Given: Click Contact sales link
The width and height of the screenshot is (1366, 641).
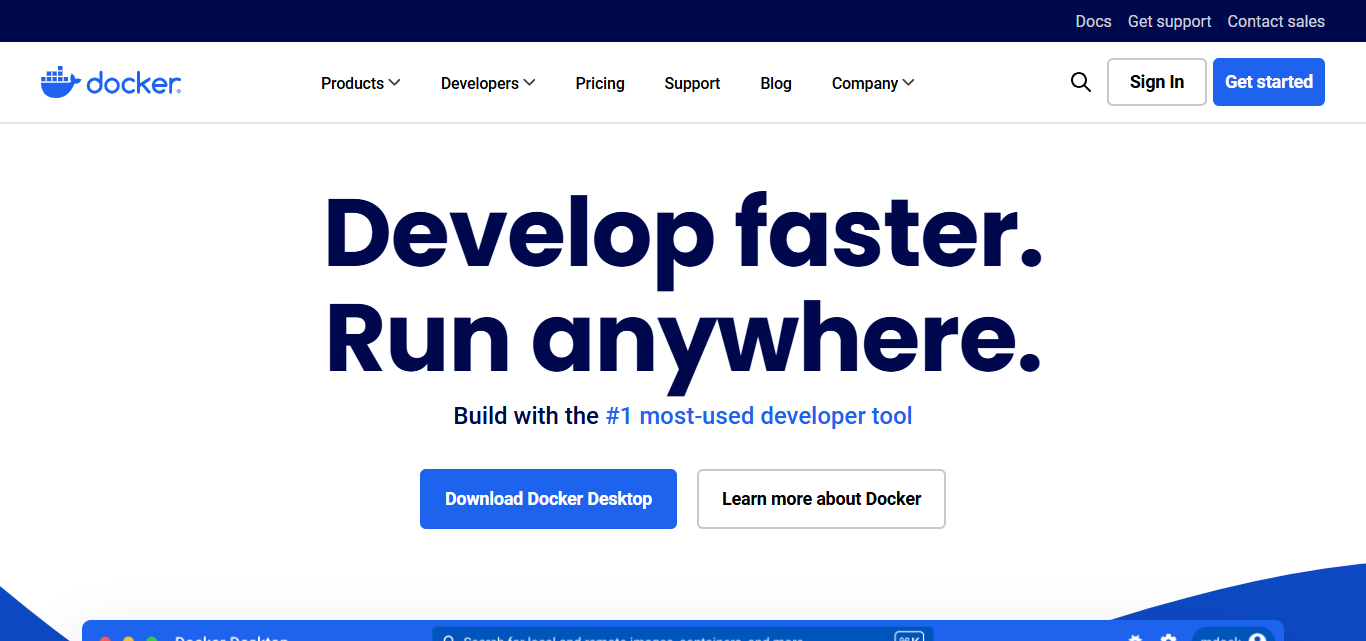Looking at the screenshot, I should click(1276, 21).
